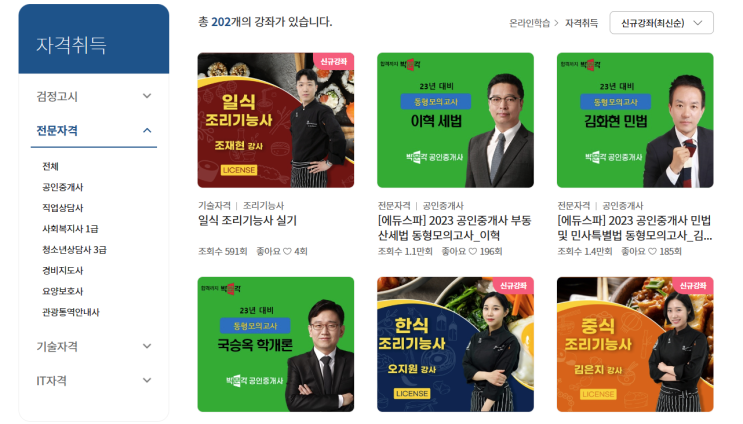Open the 신규강좌(최신순) sort dropdown

coord(661,23)
